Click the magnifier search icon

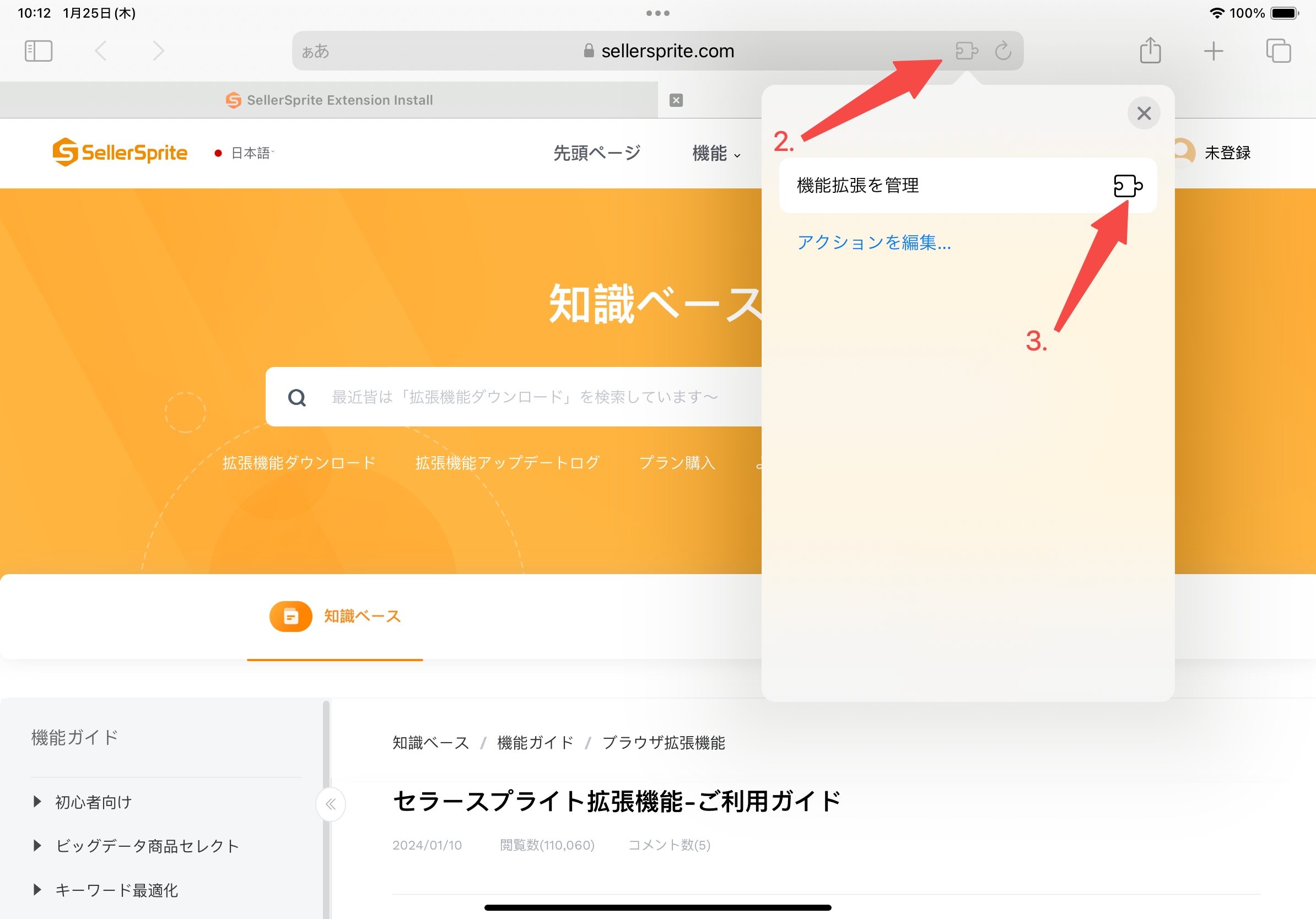297,397
